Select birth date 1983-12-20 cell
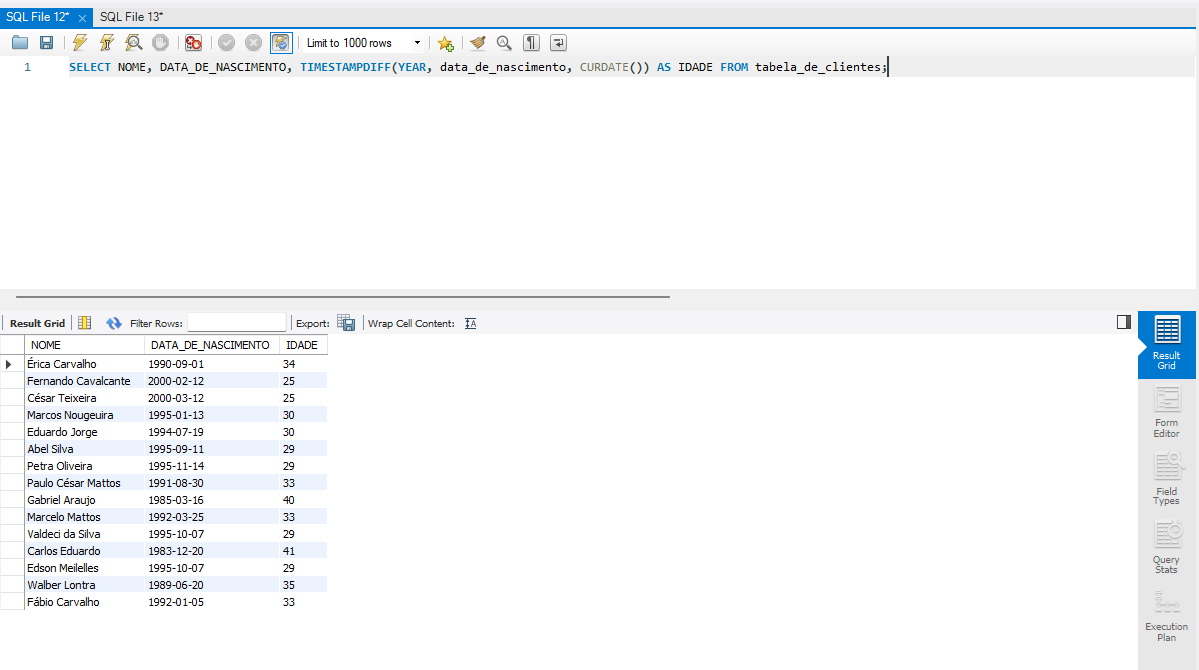 click(211, 551)
